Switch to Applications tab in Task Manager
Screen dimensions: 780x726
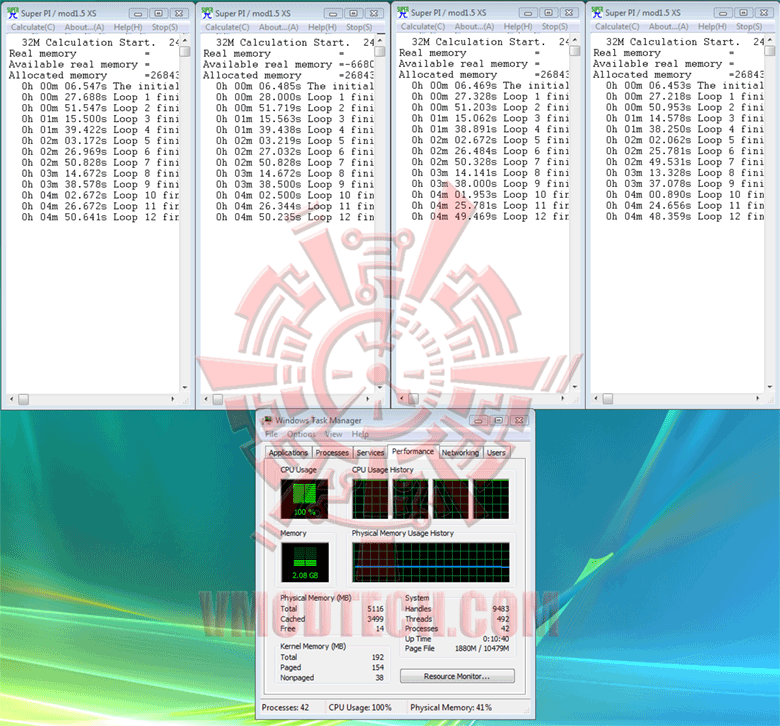[x=288, y=453]
